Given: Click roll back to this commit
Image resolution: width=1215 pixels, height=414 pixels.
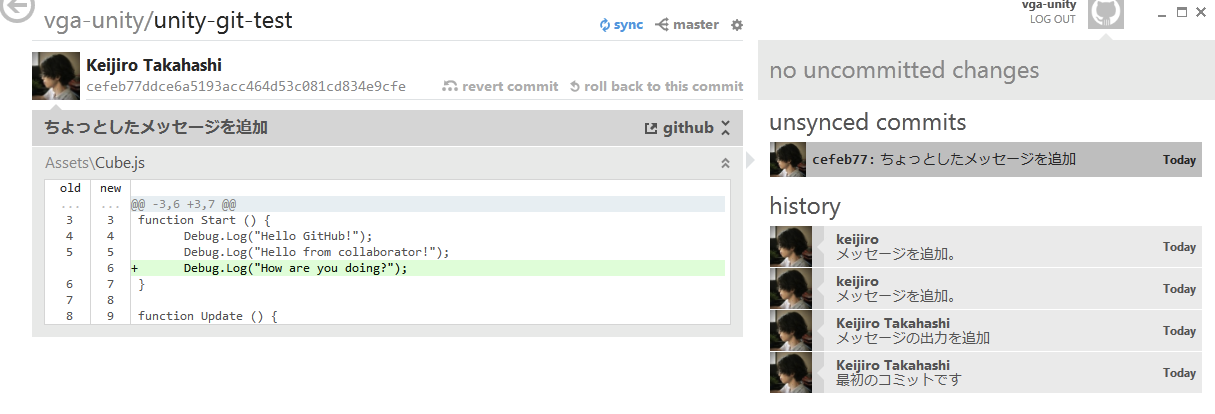Looking at the screenshot, I should 656,86.
